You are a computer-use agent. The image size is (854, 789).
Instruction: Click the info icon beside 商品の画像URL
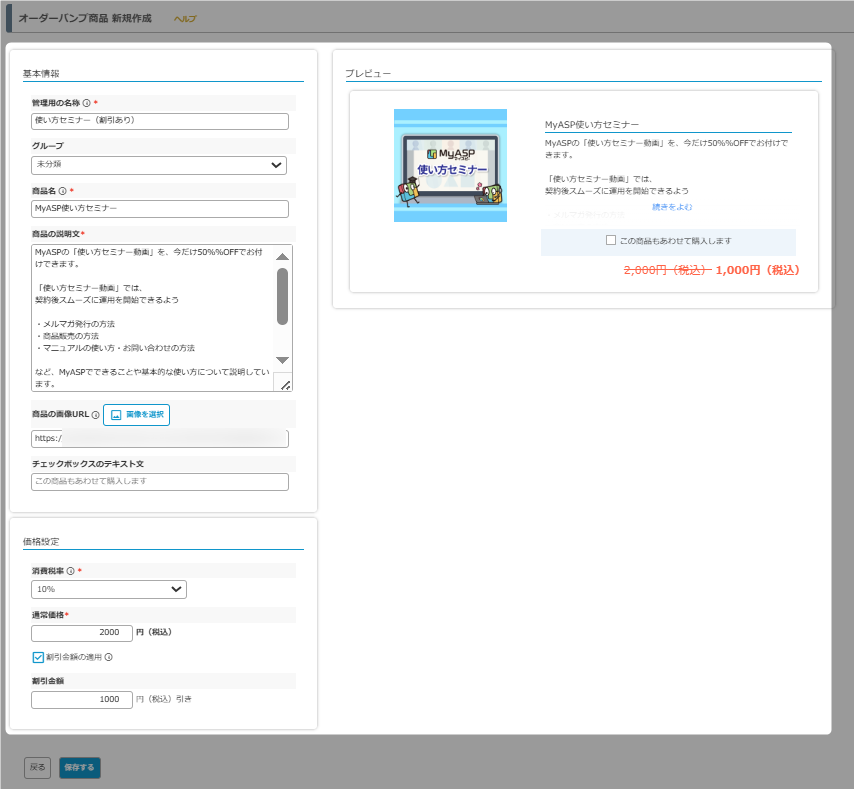pos(95,415)
